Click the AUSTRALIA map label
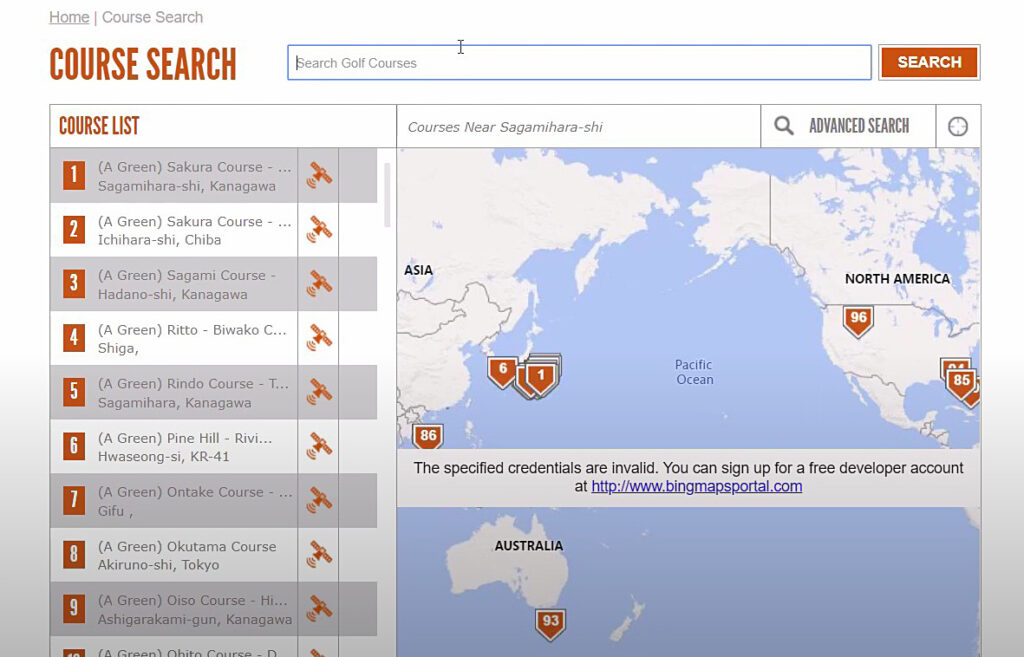This screenshot has height=657, width=1024. [528, 546]
